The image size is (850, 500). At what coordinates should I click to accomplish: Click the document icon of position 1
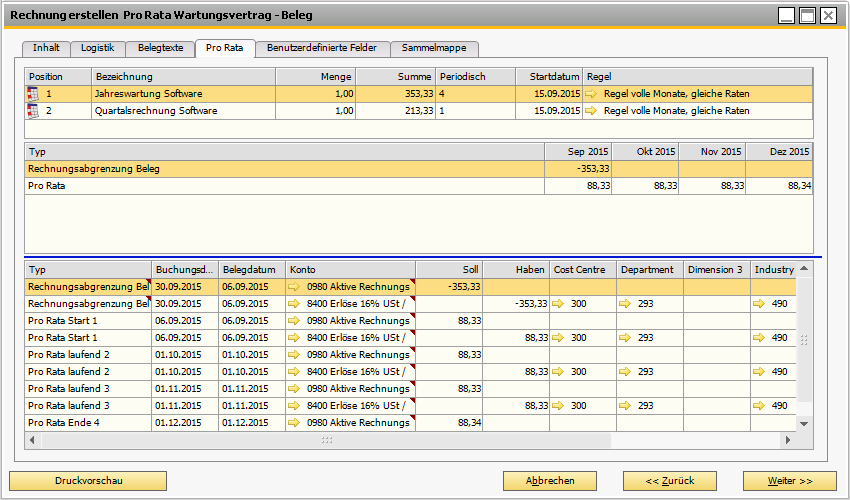pos(33,94)
